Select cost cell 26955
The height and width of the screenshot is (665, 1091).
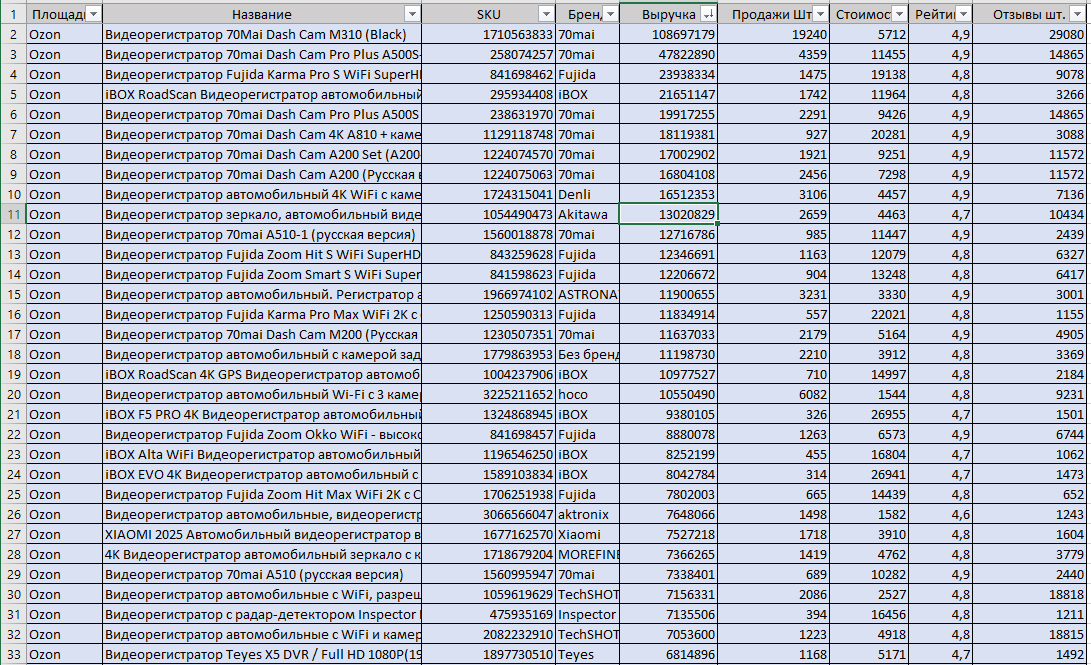pos(869,415)
